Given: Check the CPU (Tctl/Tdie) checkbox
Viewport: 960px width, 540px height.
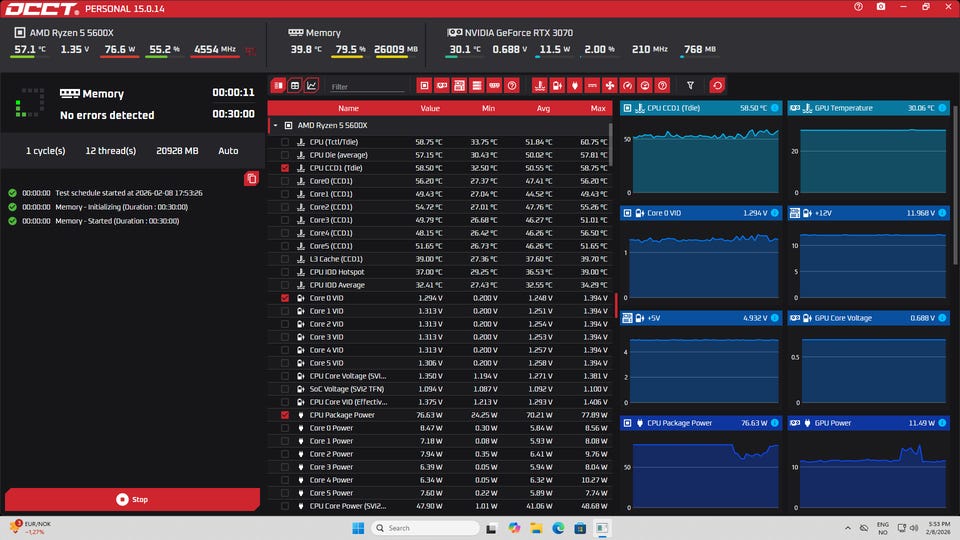Looking at the screenshot, I should point(285,142).
